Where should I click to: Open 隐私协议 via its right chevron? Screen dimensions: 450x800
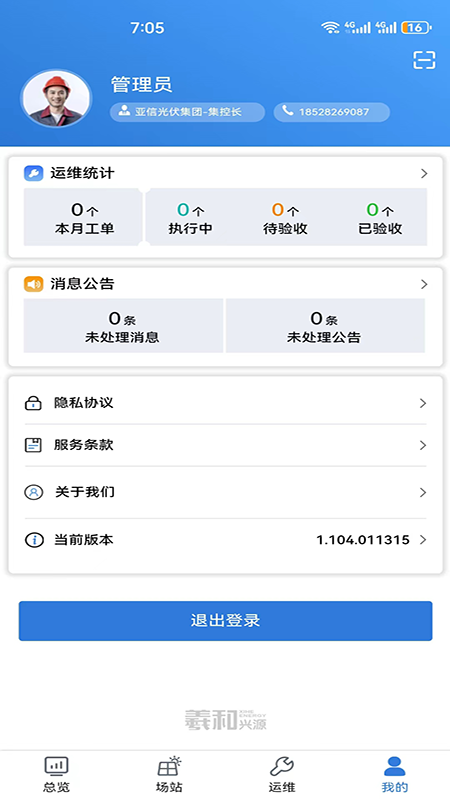click(x=423, y=403)
